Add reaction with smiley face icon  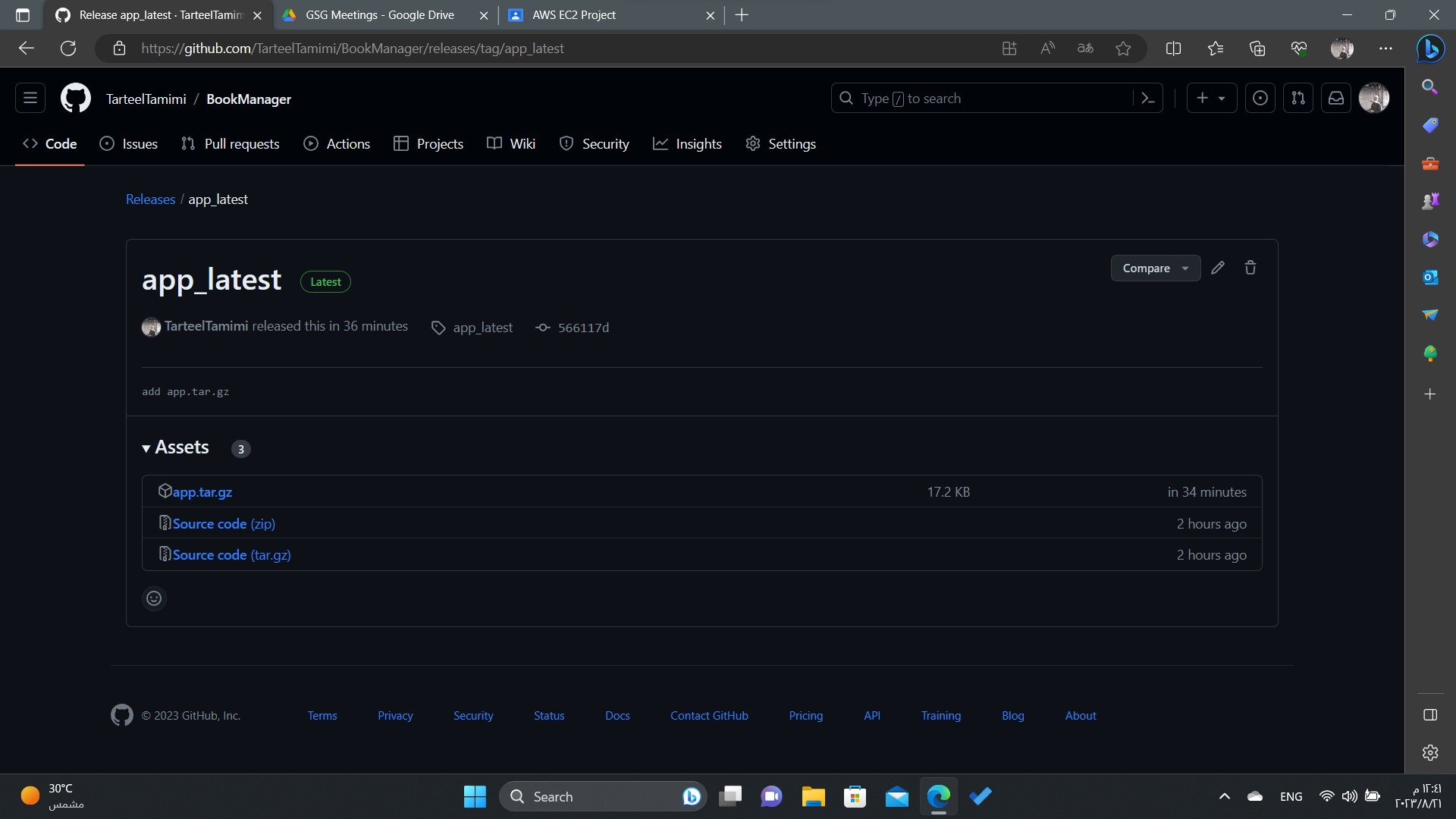[154, 598]
